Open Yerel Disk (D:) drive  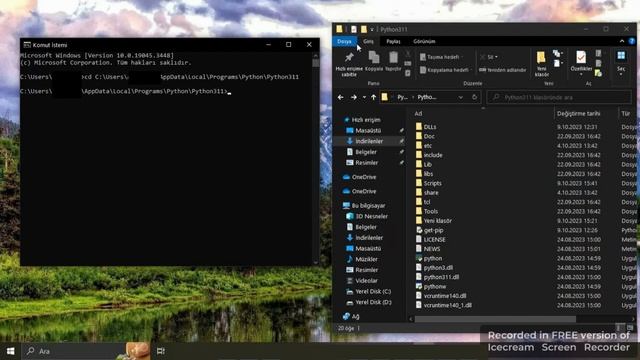[x=369, y=302]
